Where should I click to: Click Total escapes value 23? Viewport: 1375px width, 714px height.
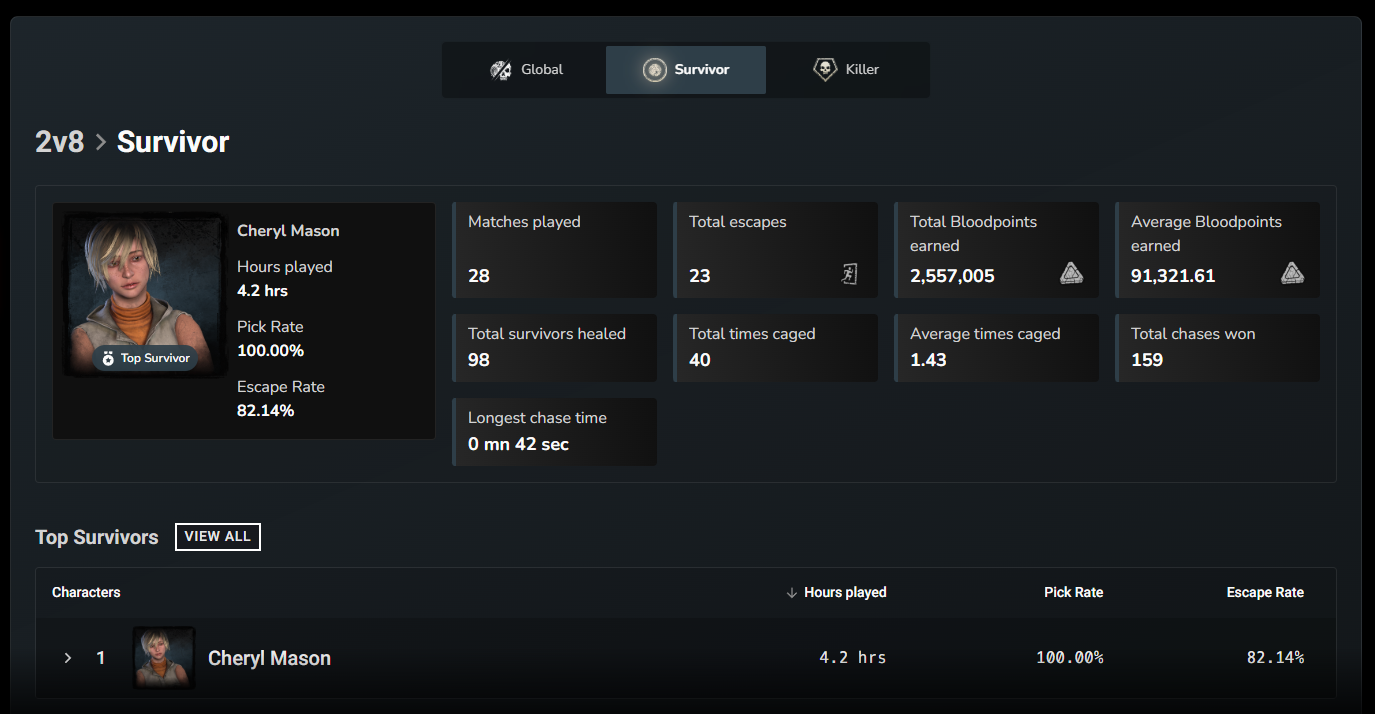699,276
